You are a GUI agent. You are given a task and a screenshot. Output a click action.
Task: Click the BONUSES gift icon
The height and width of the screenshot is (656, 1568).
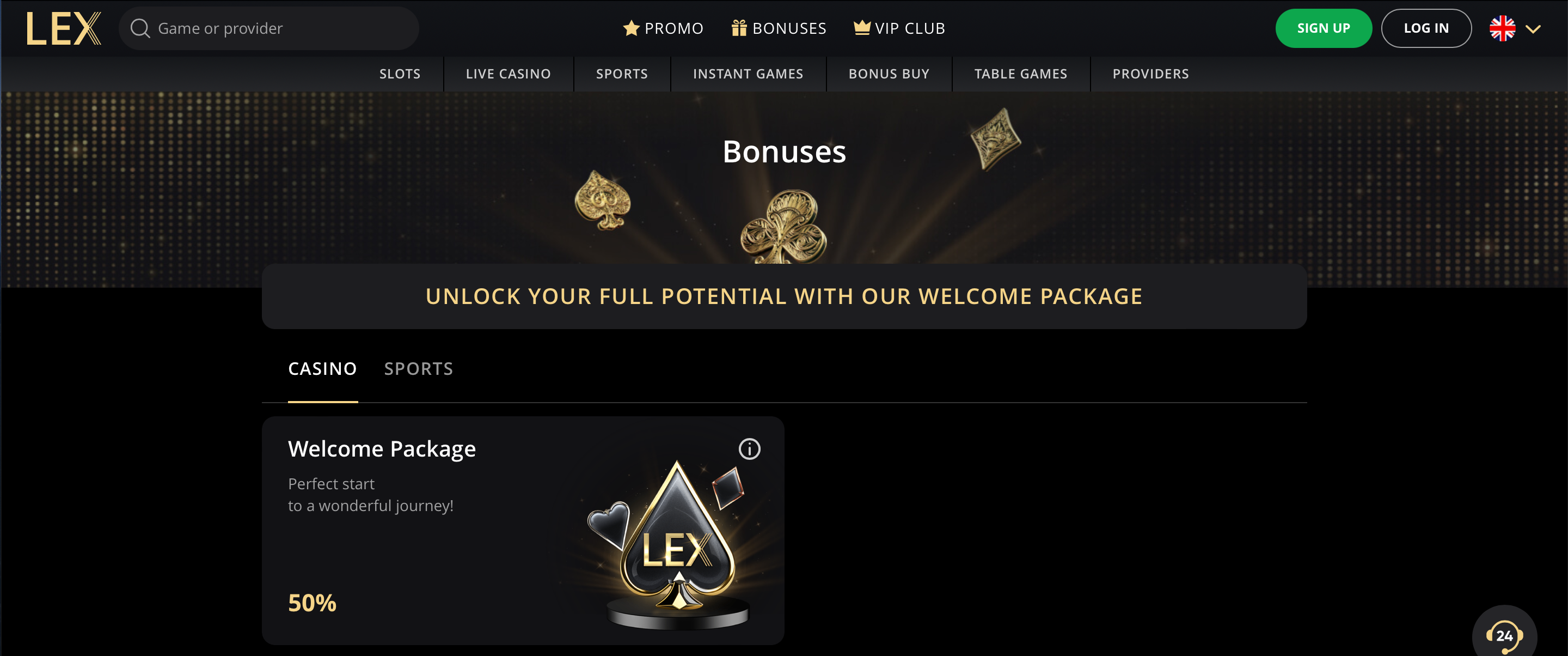(739, 28)
